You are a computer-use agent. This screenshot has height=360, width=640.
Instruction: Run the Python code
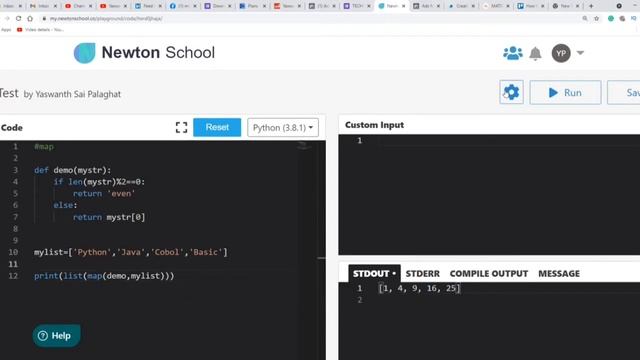click(565, 93)
